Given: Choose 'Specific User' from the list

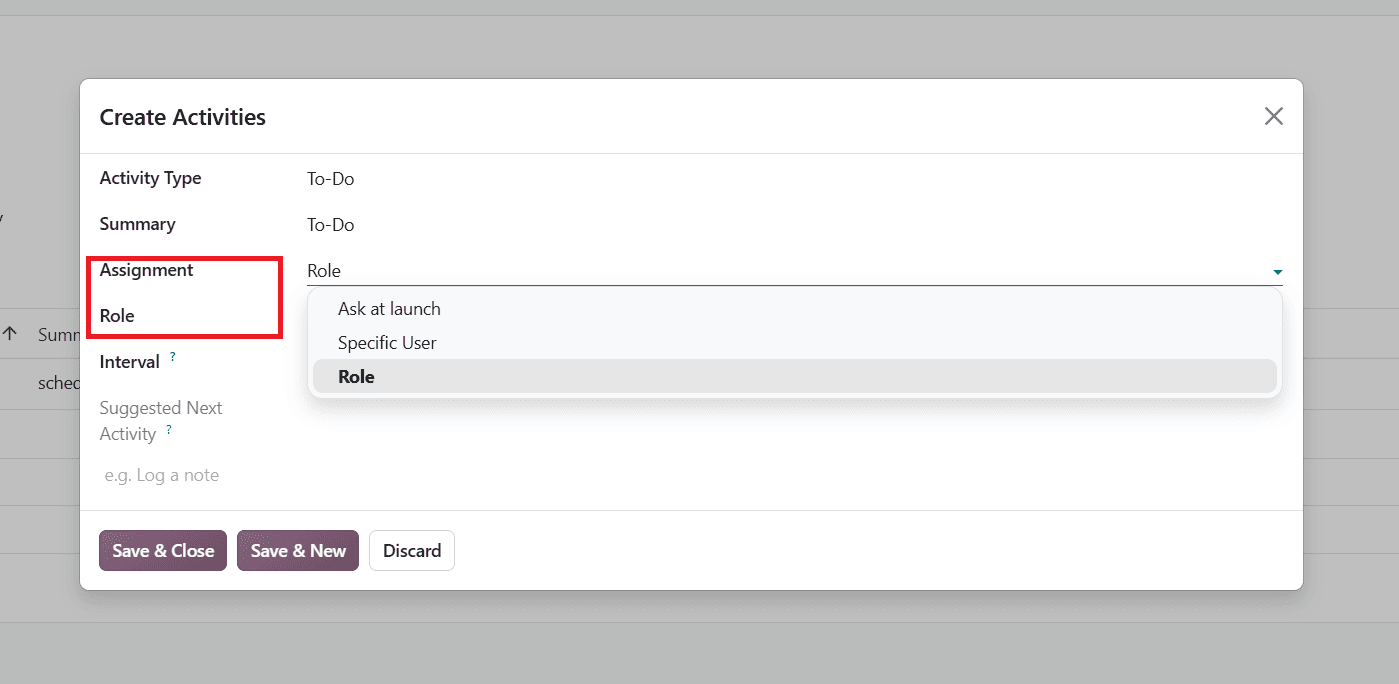Looking at the screenshot, I should (x=795, y=343).
